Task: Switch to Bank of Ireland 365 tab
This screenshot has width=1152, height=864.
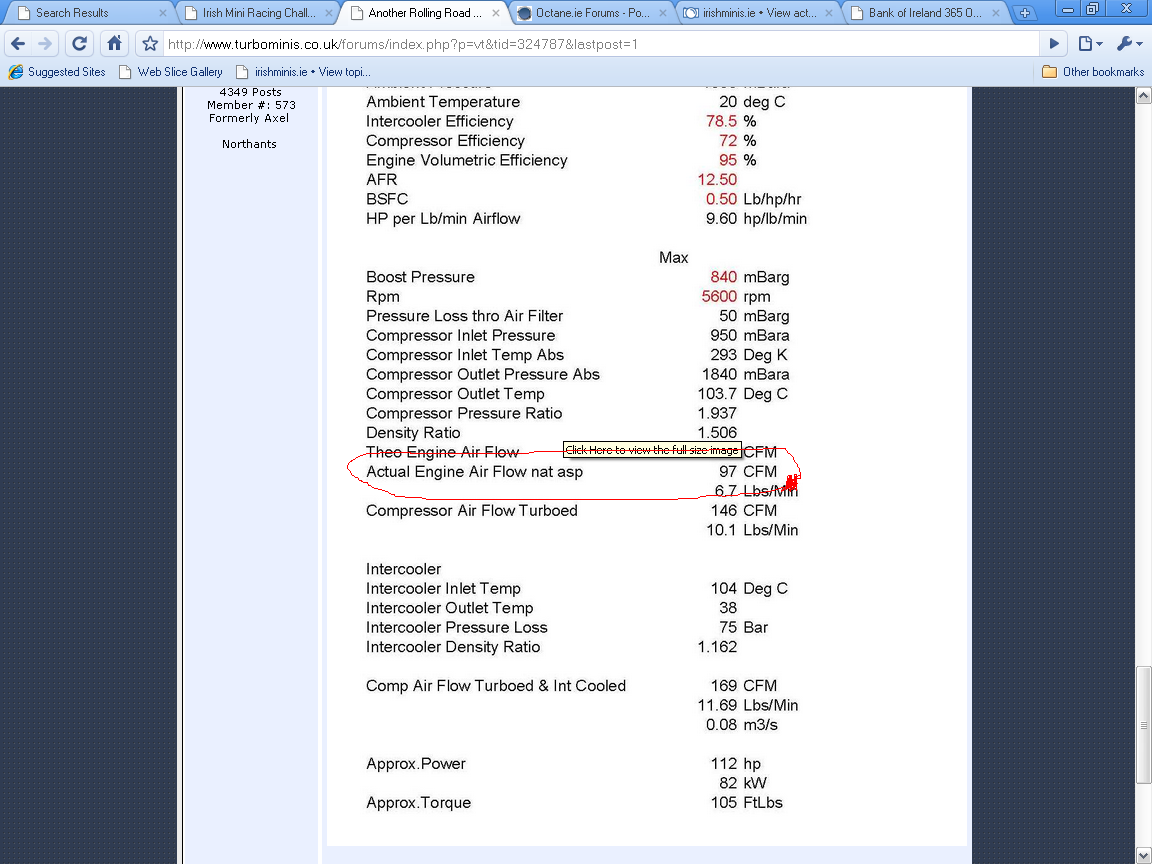Action: tap(924, 12)
